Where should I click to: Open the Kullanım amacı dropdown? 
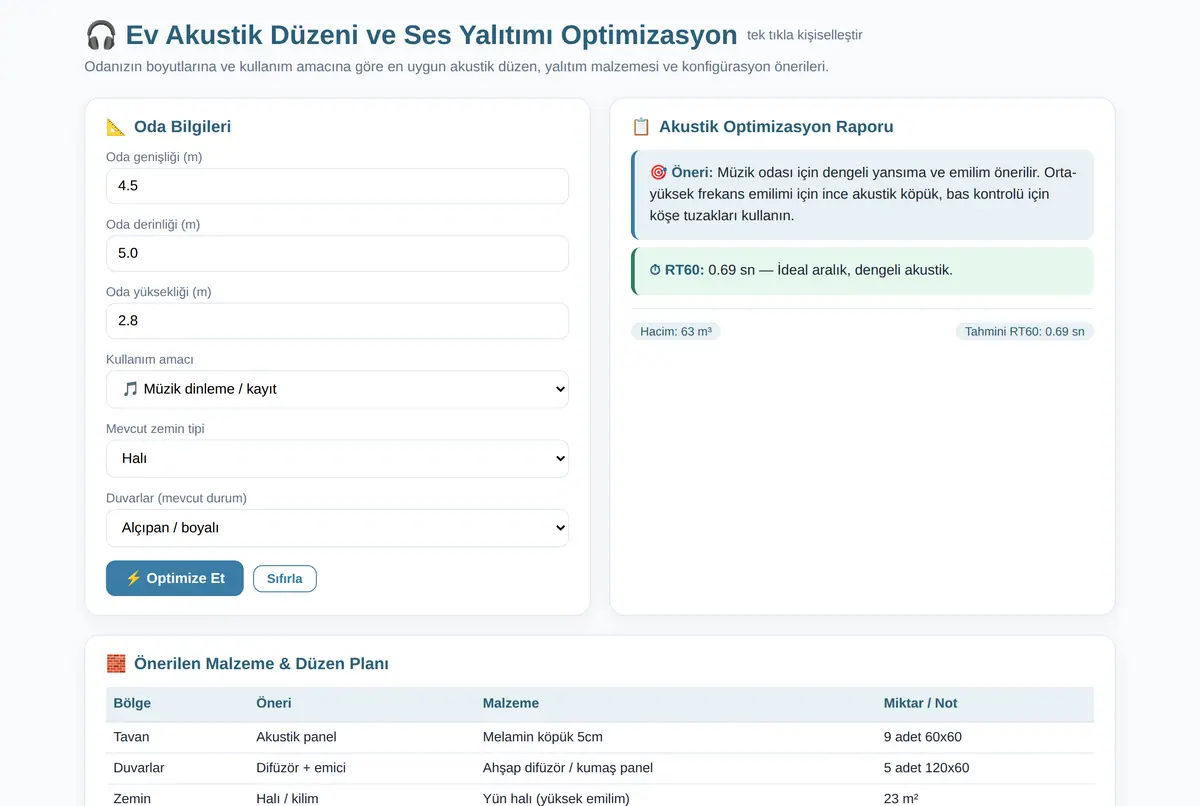pos(337,389)
